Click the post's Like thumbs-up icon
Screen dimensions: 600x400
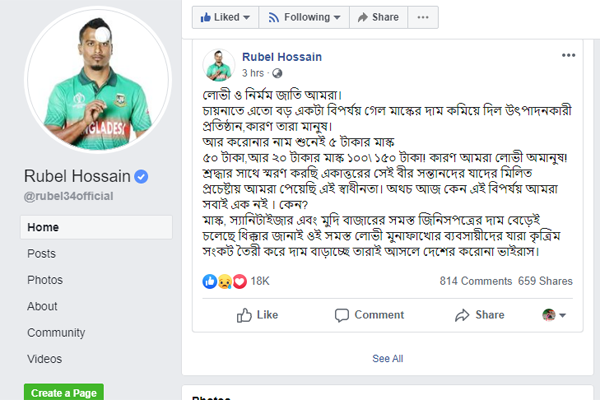tap(244, 315)
